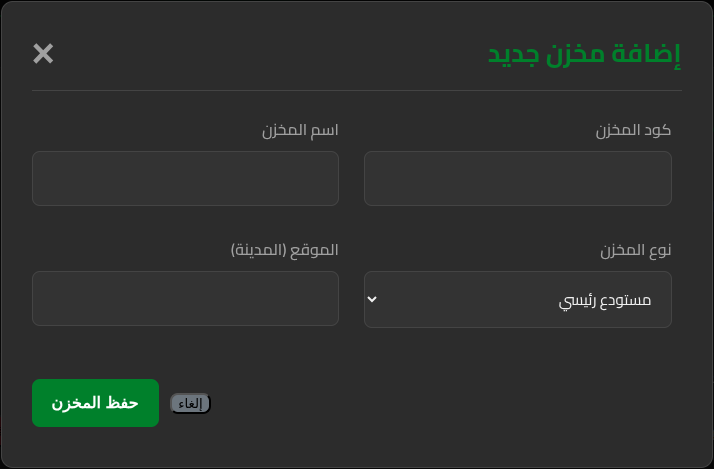The height and width of the screenshot is (469, 714).
Task: Close the add warehouse dialog with X
Action: pyautogui.click(x=43, y=54)
